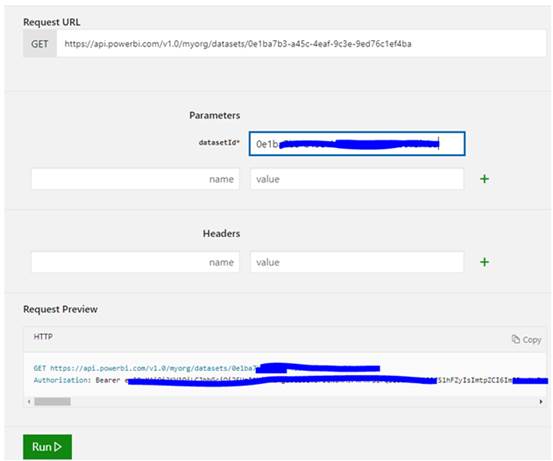Click the GET method label
The height and width of the screenshot is (461, 553).
pos(40,44)
